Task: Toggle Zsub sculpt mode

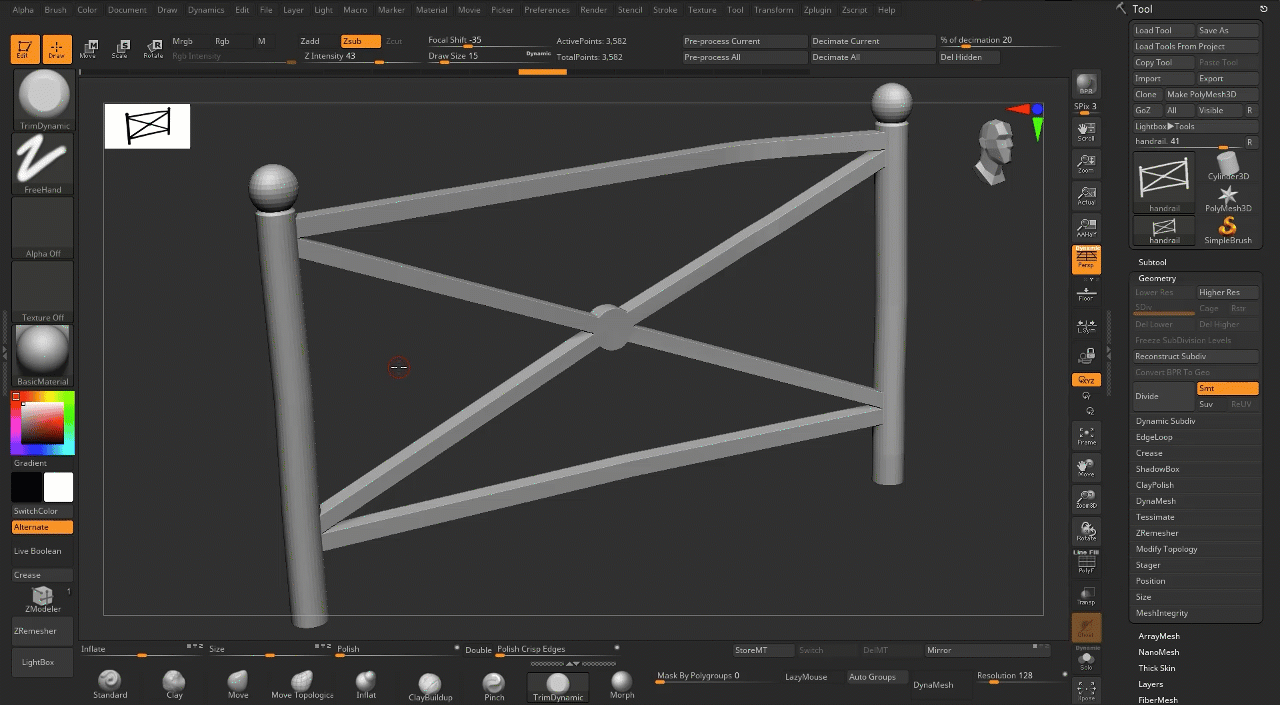Action: click(360, 41)
